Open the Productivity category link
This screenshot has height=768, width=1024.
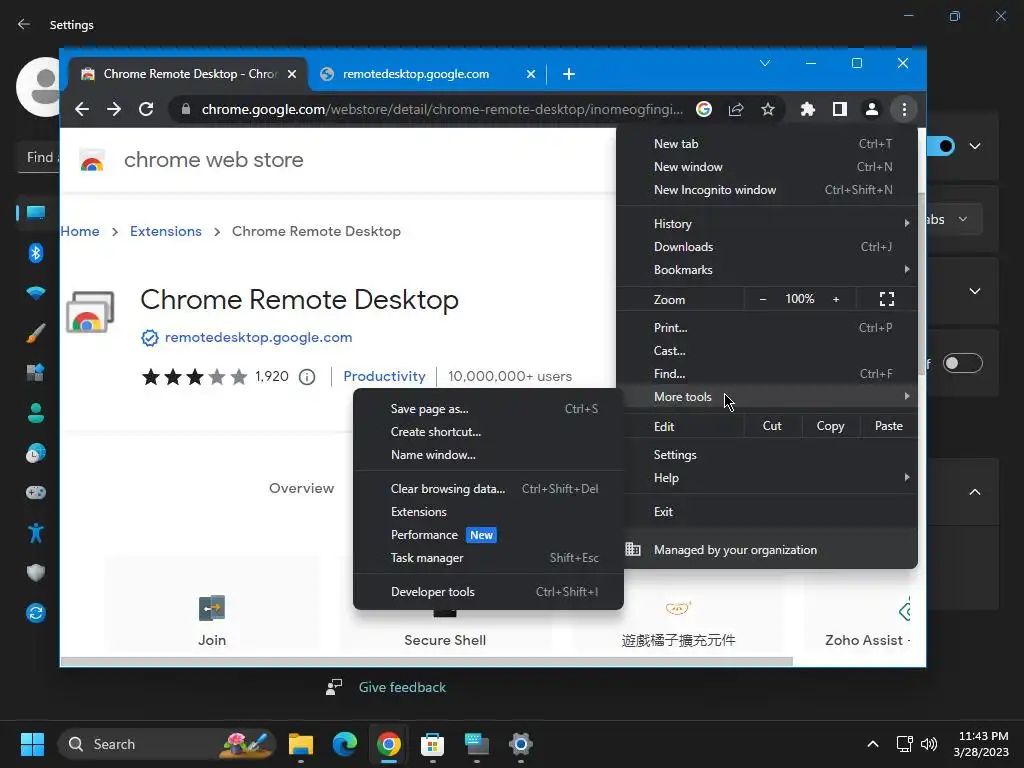[x=384, y=377]
